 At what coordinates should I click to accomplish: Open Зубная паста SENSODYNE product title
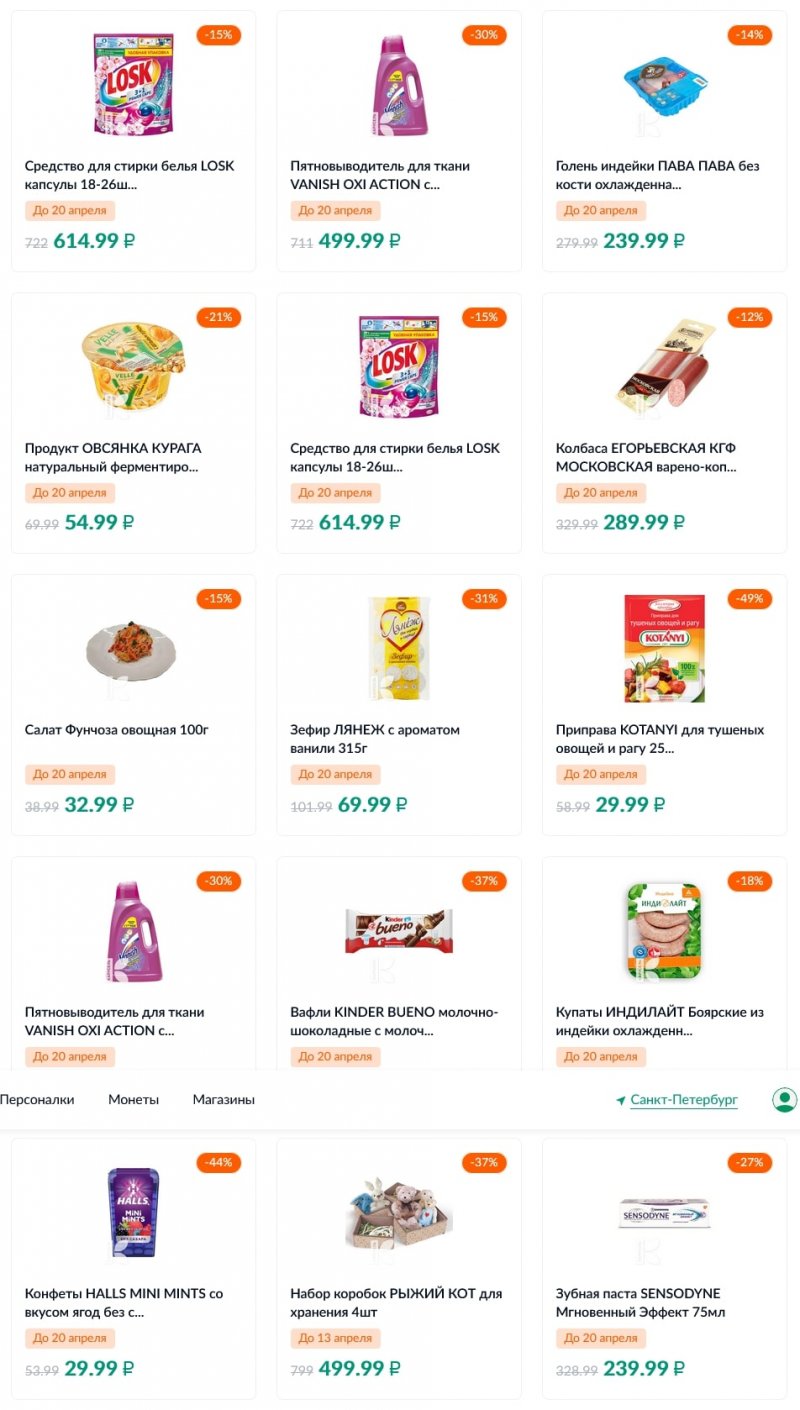tap(638, 1303)
